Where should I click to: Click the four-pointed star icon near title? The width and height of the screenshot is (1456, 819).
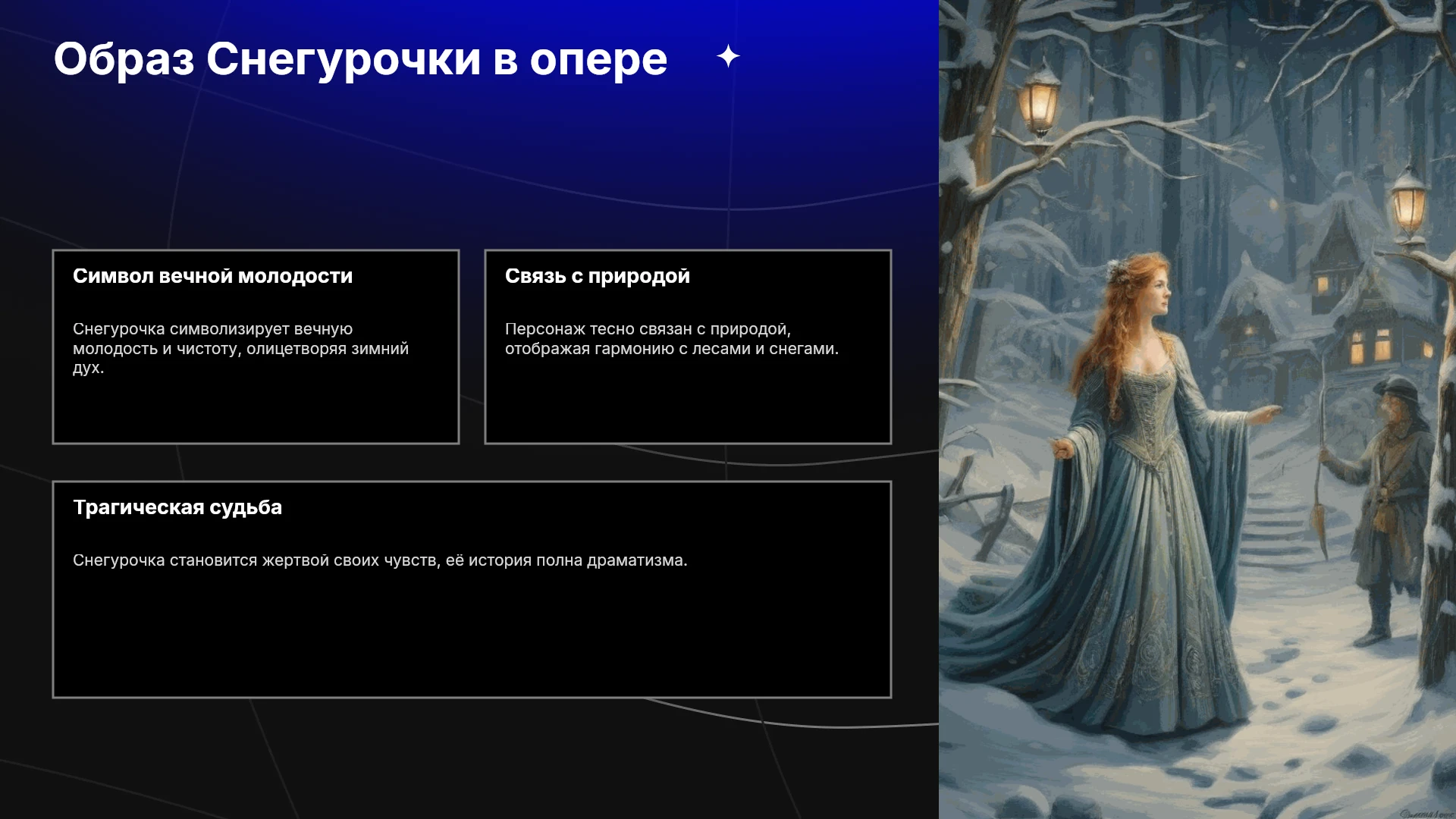[x=728, y=56]
